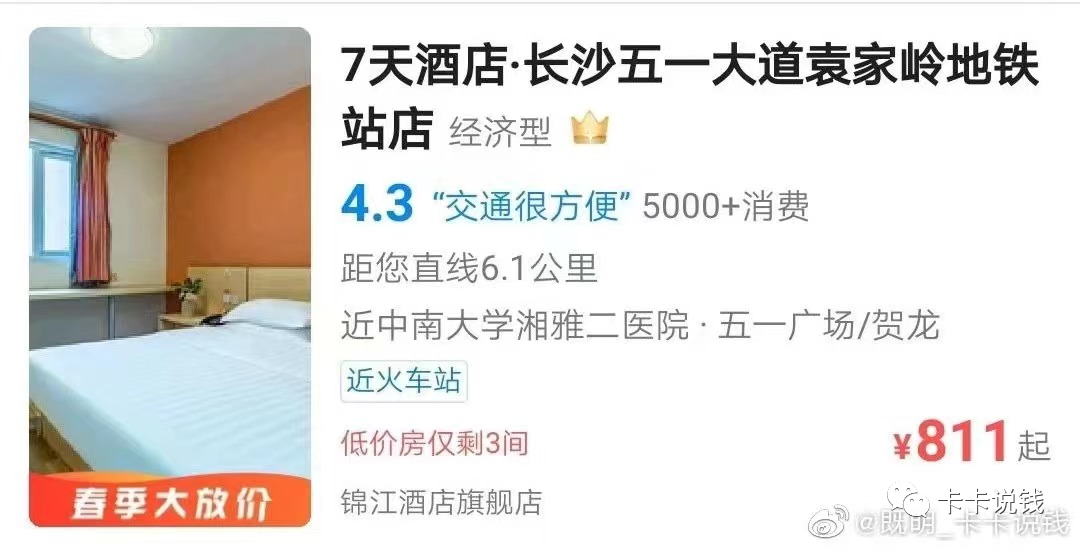Click the golden crown rating icon
Viewport: 1080px width, 550px height.
[x=590, y=129]
